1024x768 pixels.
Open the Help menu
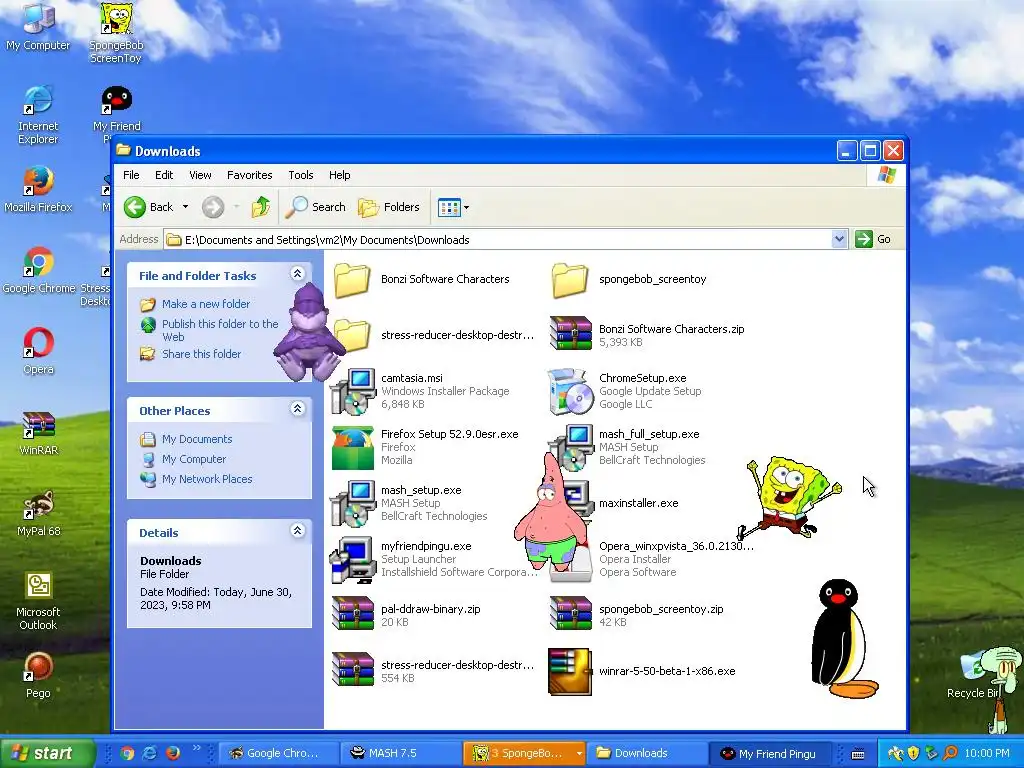(340, 175)
